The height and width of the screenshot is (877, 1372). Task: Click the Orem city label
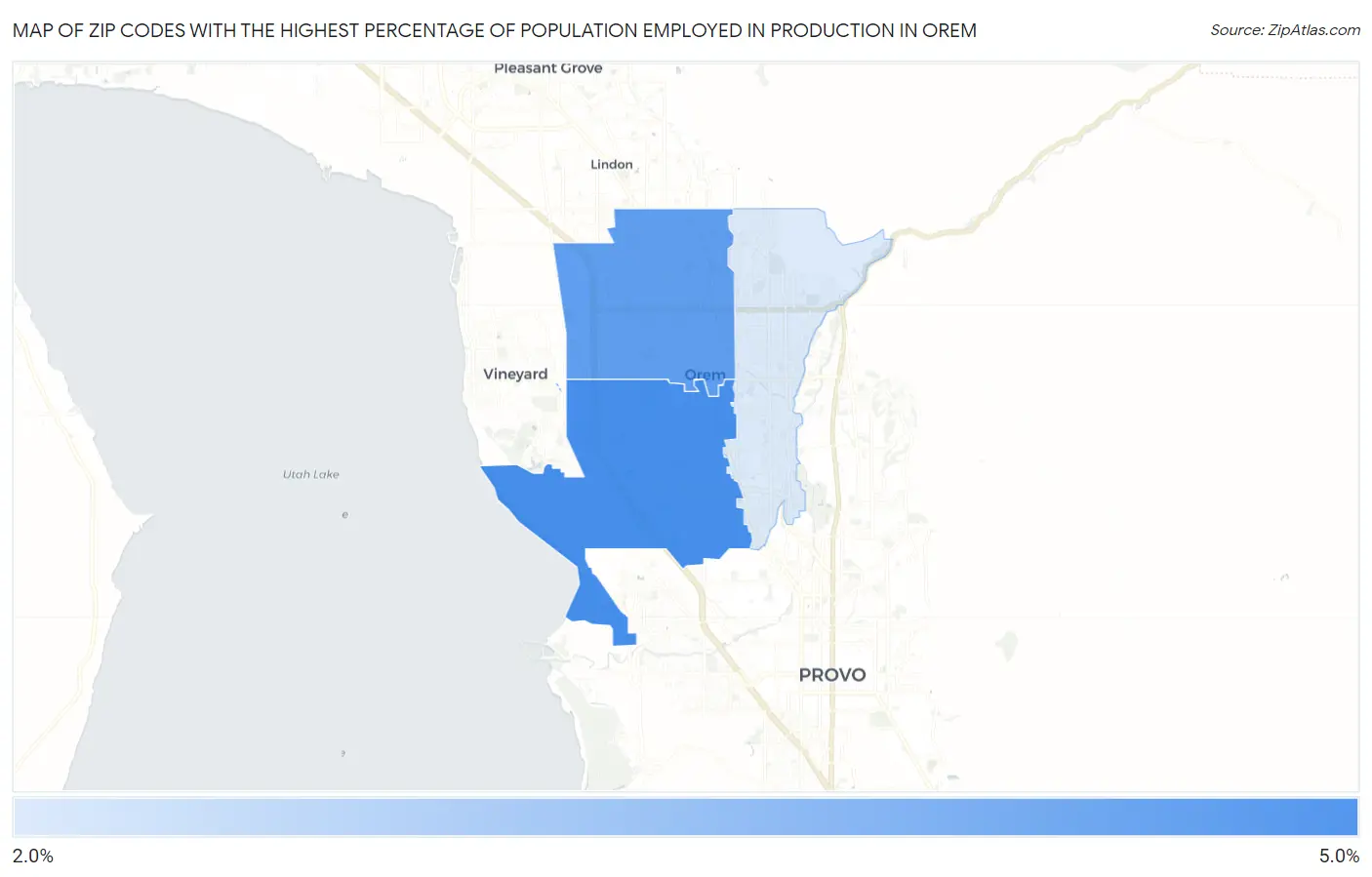pyautogui.click(x=705, y=375)
